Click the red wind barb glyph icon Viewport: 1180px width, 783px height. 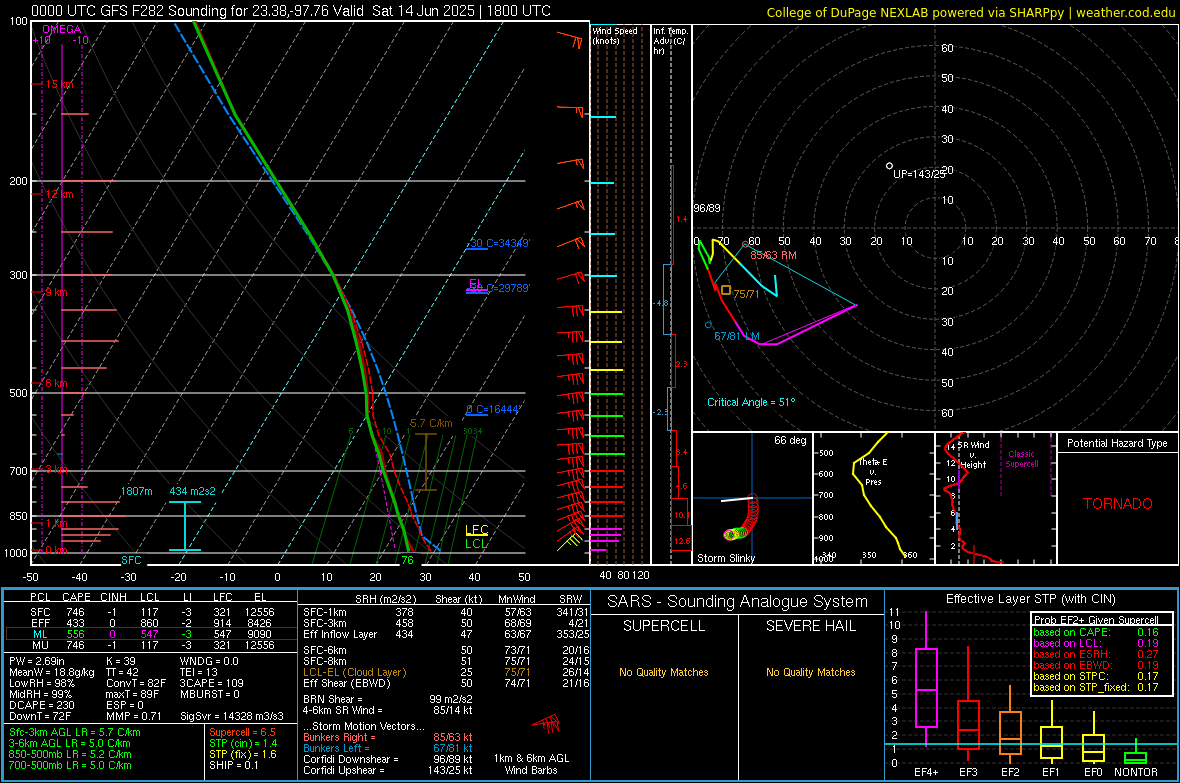pos(547,723)
